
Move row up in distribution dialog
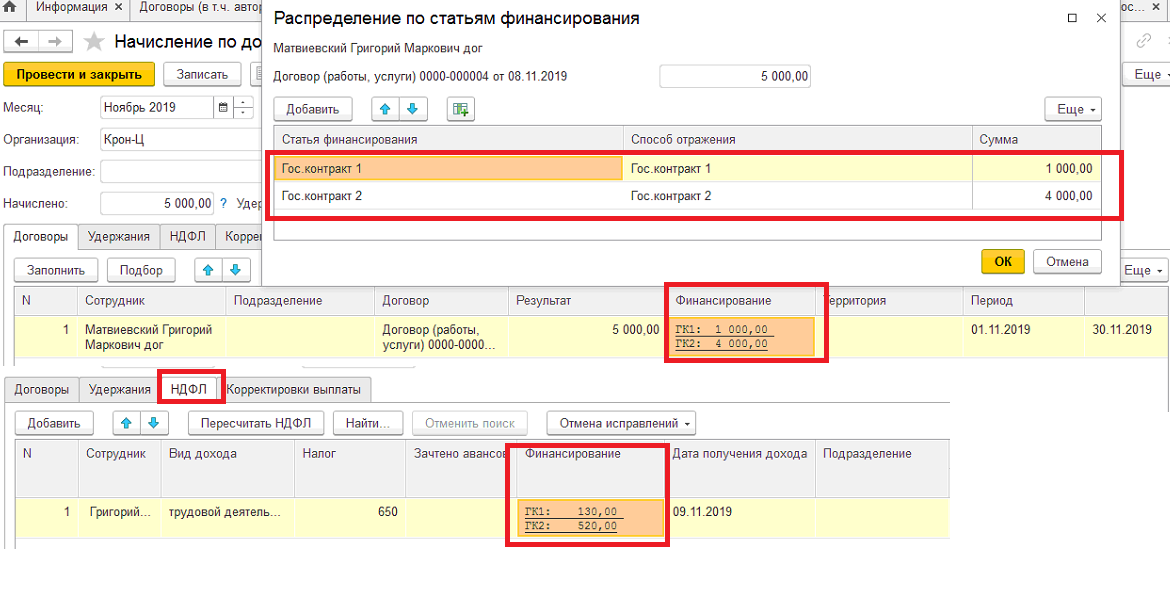pyautogui.click(x=386, y=110)
